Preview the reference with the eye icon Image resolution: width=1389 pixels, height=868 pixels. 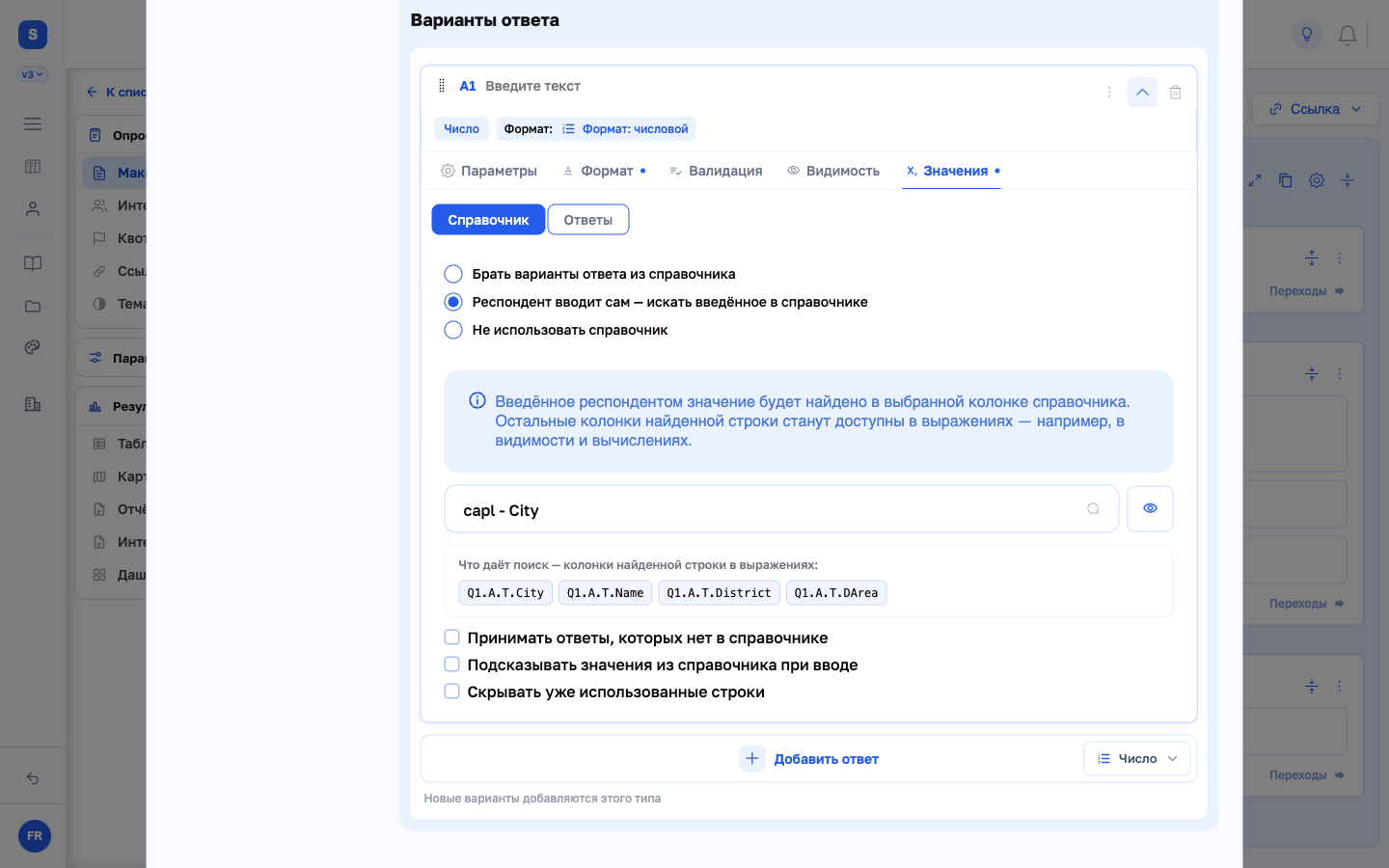pos(1150,508)
